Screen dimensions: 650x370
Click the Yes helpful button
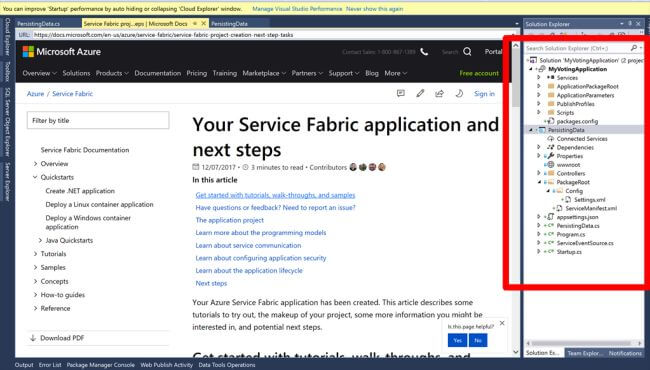point(457,341)
